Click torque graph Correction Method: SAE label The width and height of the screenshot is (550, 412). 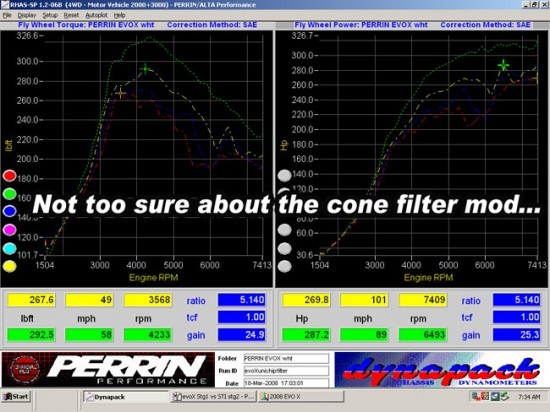pyautogui.click(x=212, y=25)
